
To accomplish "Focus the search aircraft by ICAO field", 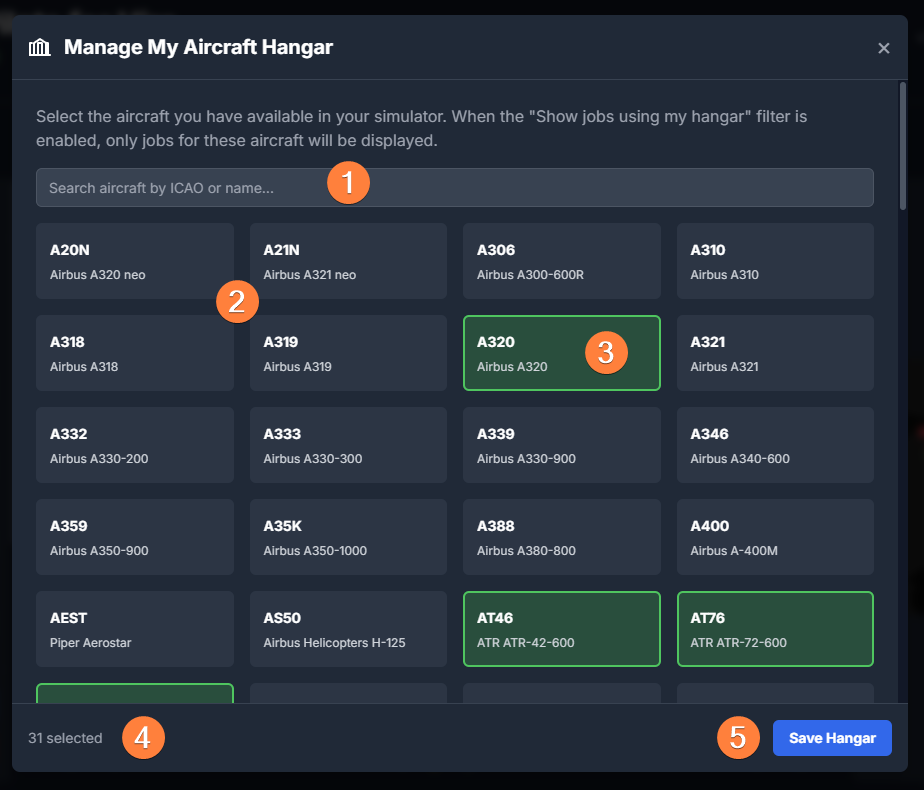I will click(180, 188).
